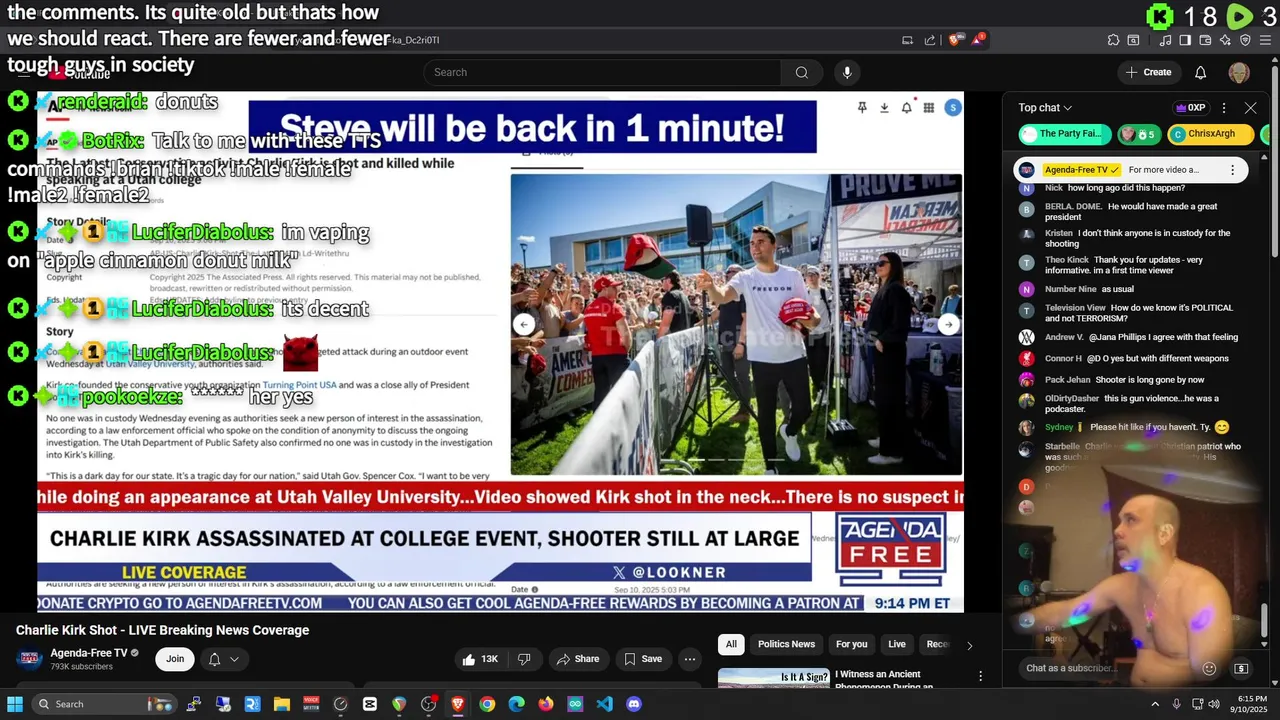Toggle the browser sidebar panel icon

(1185, 40)
